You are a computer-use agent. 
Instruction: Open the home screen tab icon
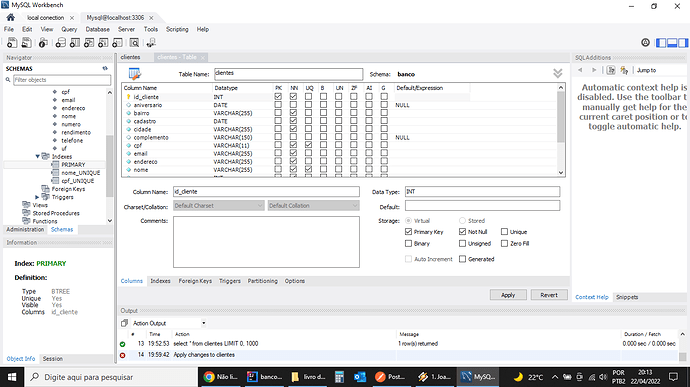click(11, 17)
